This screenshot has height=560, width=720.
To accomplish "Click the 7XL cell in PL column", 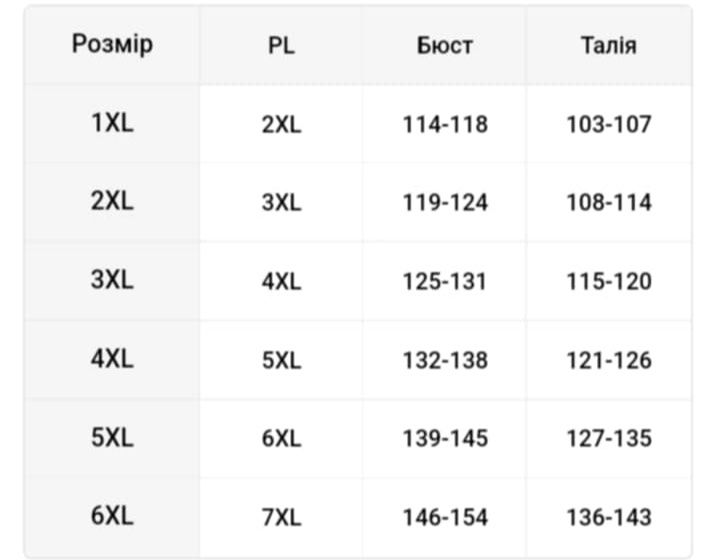I will pyautogui.click(x=281, y=518).
